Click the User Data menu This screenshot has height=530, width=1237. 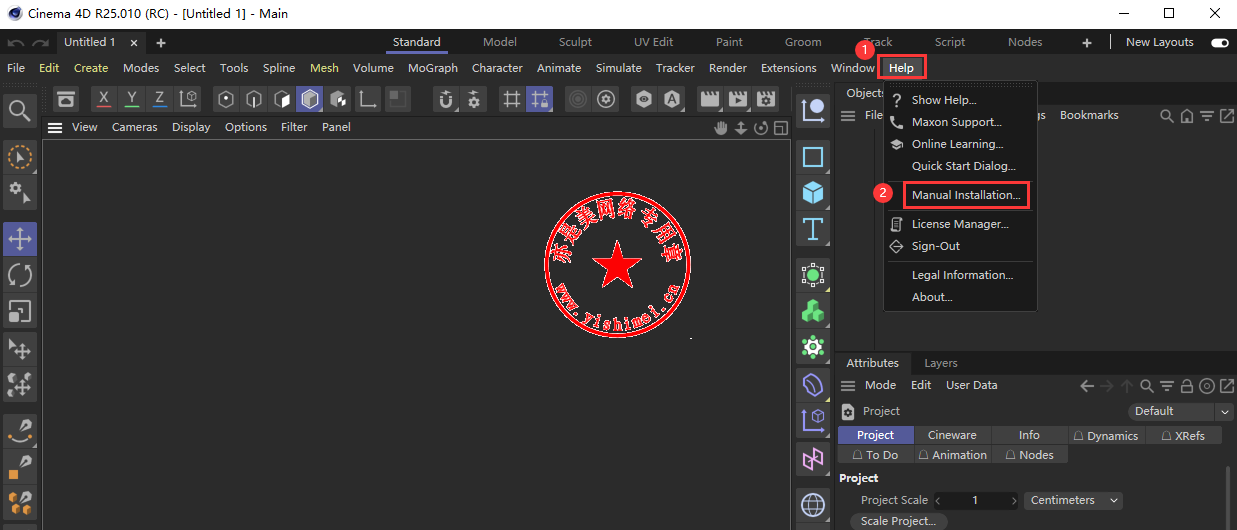pyautogui.click(x=971, y=385)
